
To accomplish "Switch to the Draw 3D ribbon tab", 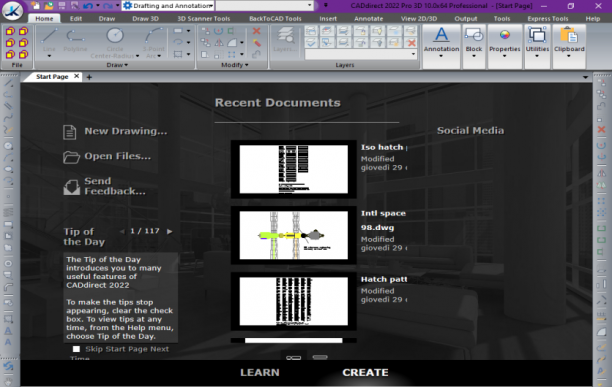I will [145, 18].
